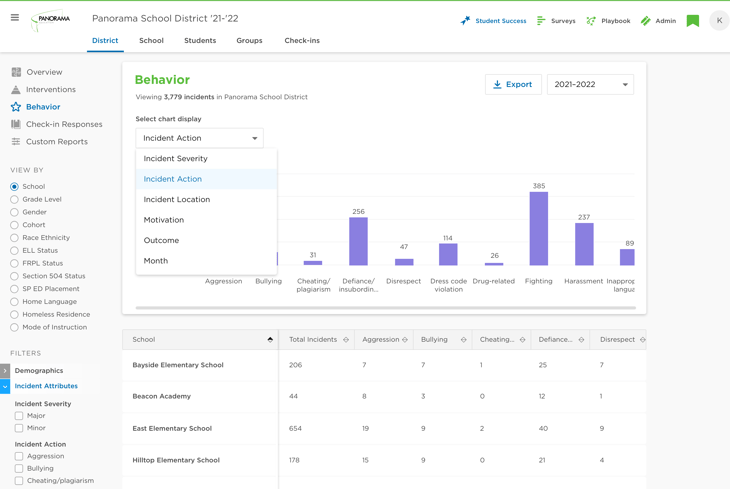Select the School view-by radio
The image size is (730, 489).
pyautogui.click(x=14, y=186)
